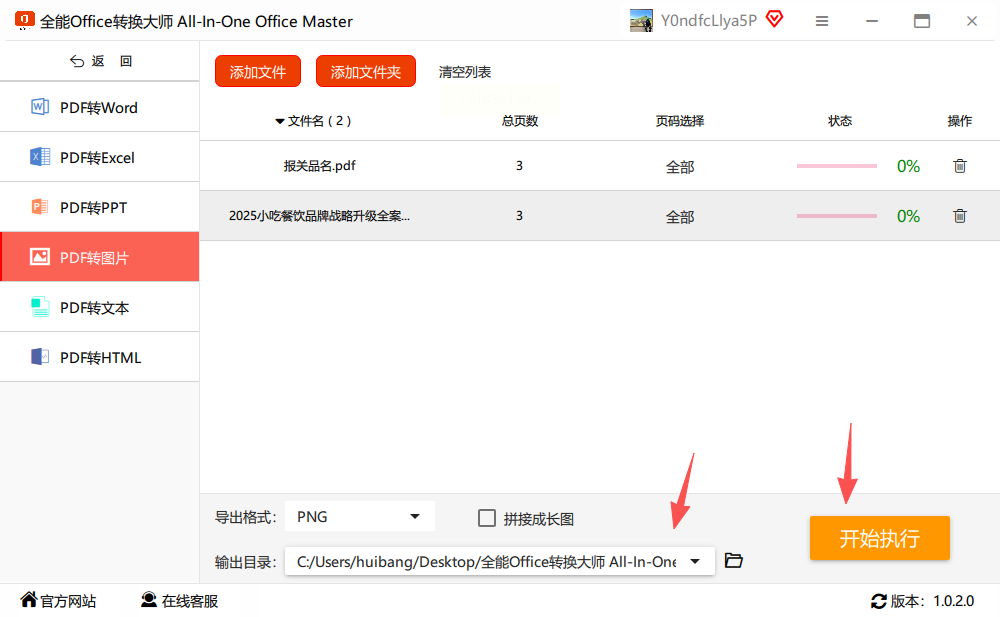
Task: Start conversion with 开始执行 button
Action: tap(879, 538)
